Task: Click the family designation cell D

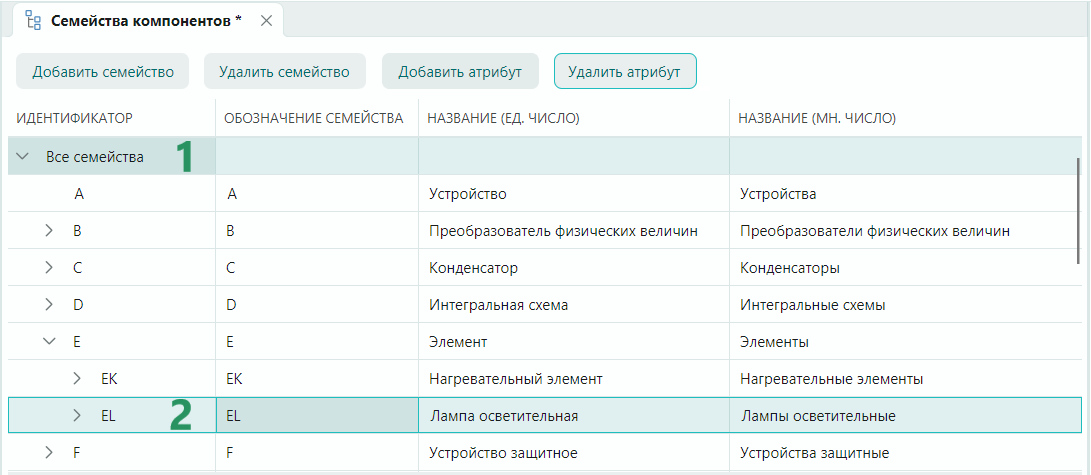Action: coord(317,305)
